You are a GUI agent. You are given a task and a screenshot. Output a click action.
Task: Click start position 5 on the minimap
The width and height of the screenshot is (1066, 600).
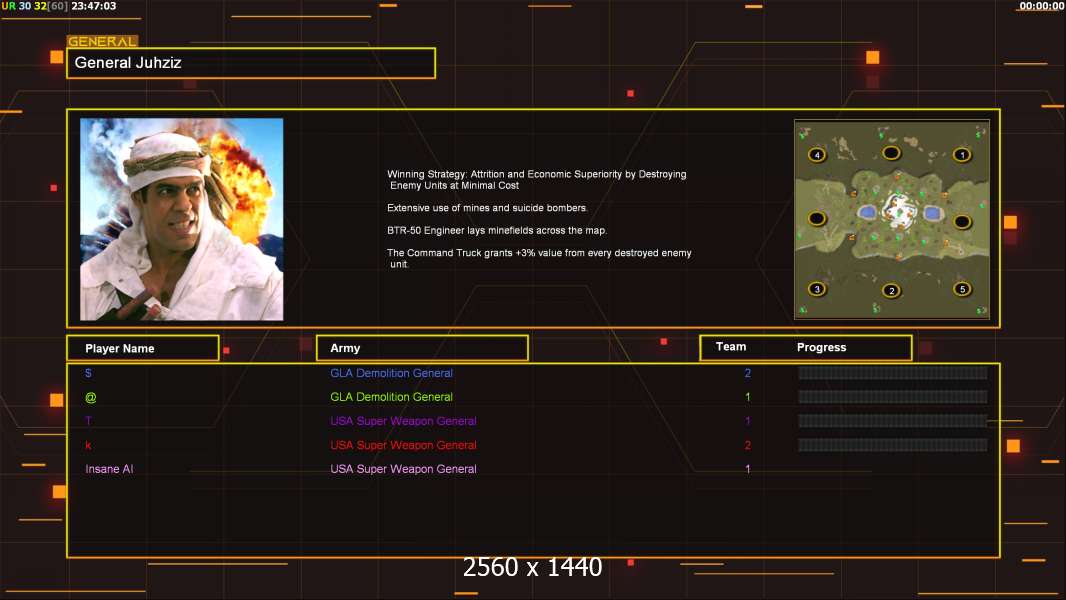click(x=962, y=289)
